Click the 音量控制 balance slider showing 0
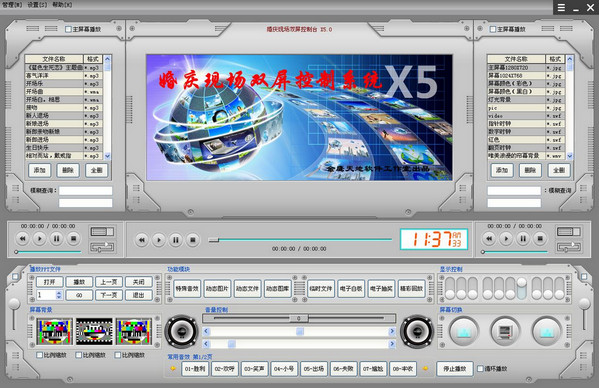Viewport: 599px width, 388px height. click(299, 318)
